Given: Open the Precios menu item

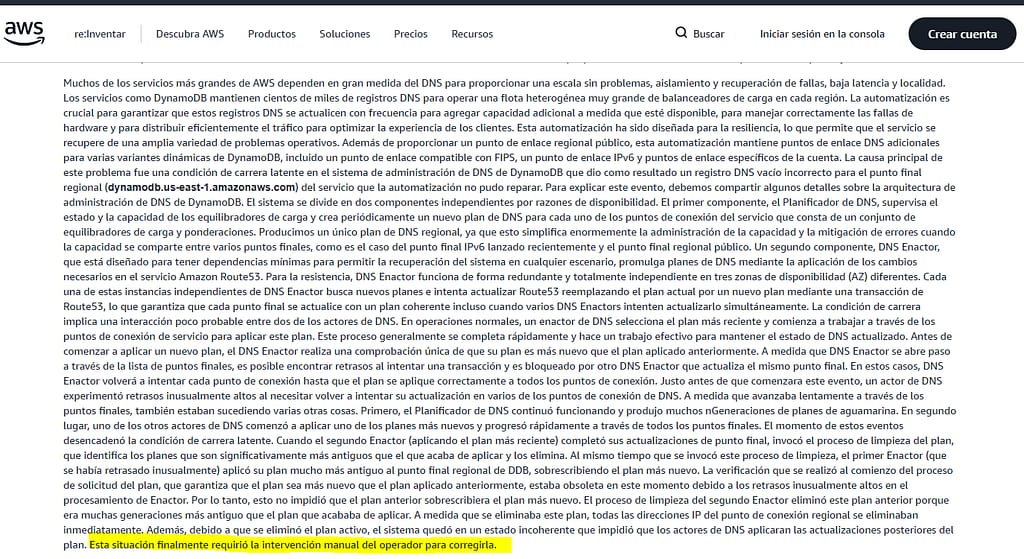Looking at the screenshot, I should pos(410,34).
